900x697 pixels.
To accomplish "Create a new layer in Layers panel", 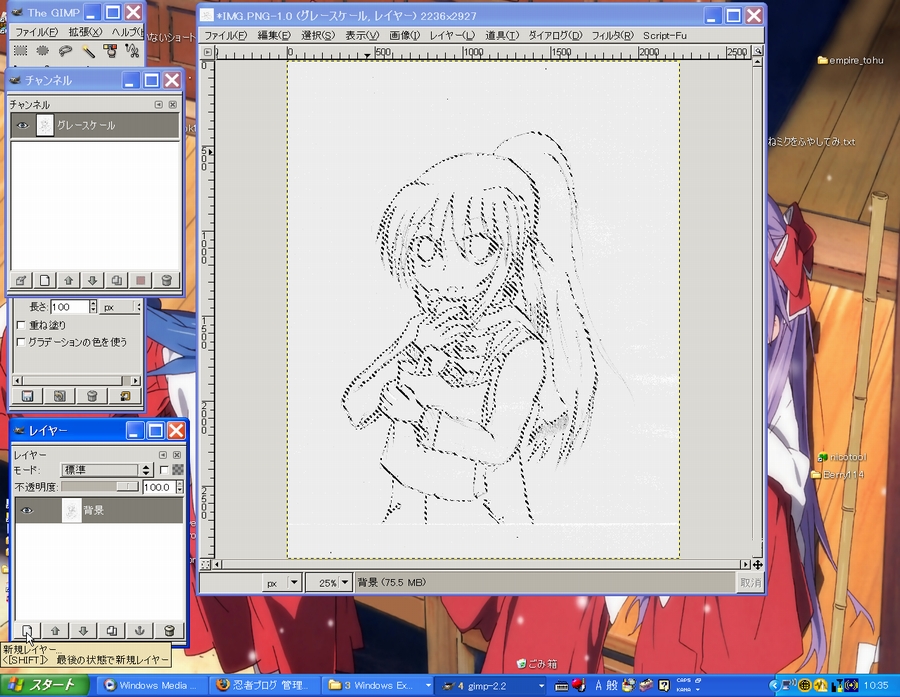I will point(27,630).
